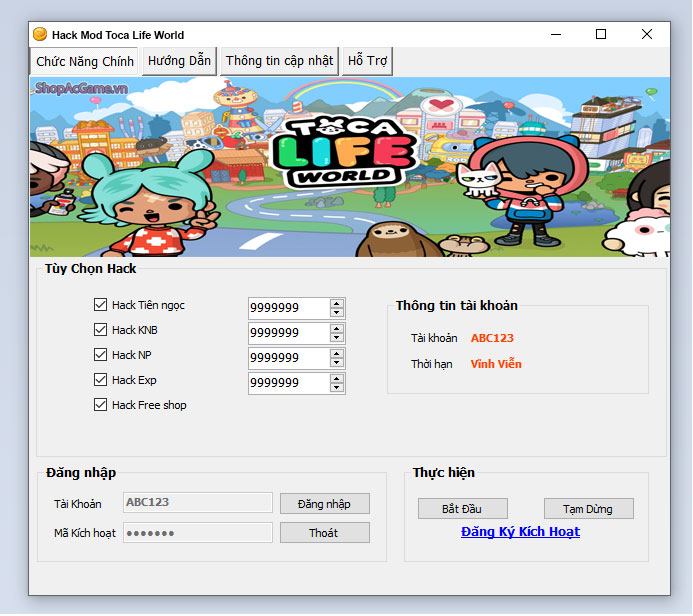Viewport: 693px width, 616px height.
Task: Focus the Hack NP amount field
Action: click(x=289, y=358)
